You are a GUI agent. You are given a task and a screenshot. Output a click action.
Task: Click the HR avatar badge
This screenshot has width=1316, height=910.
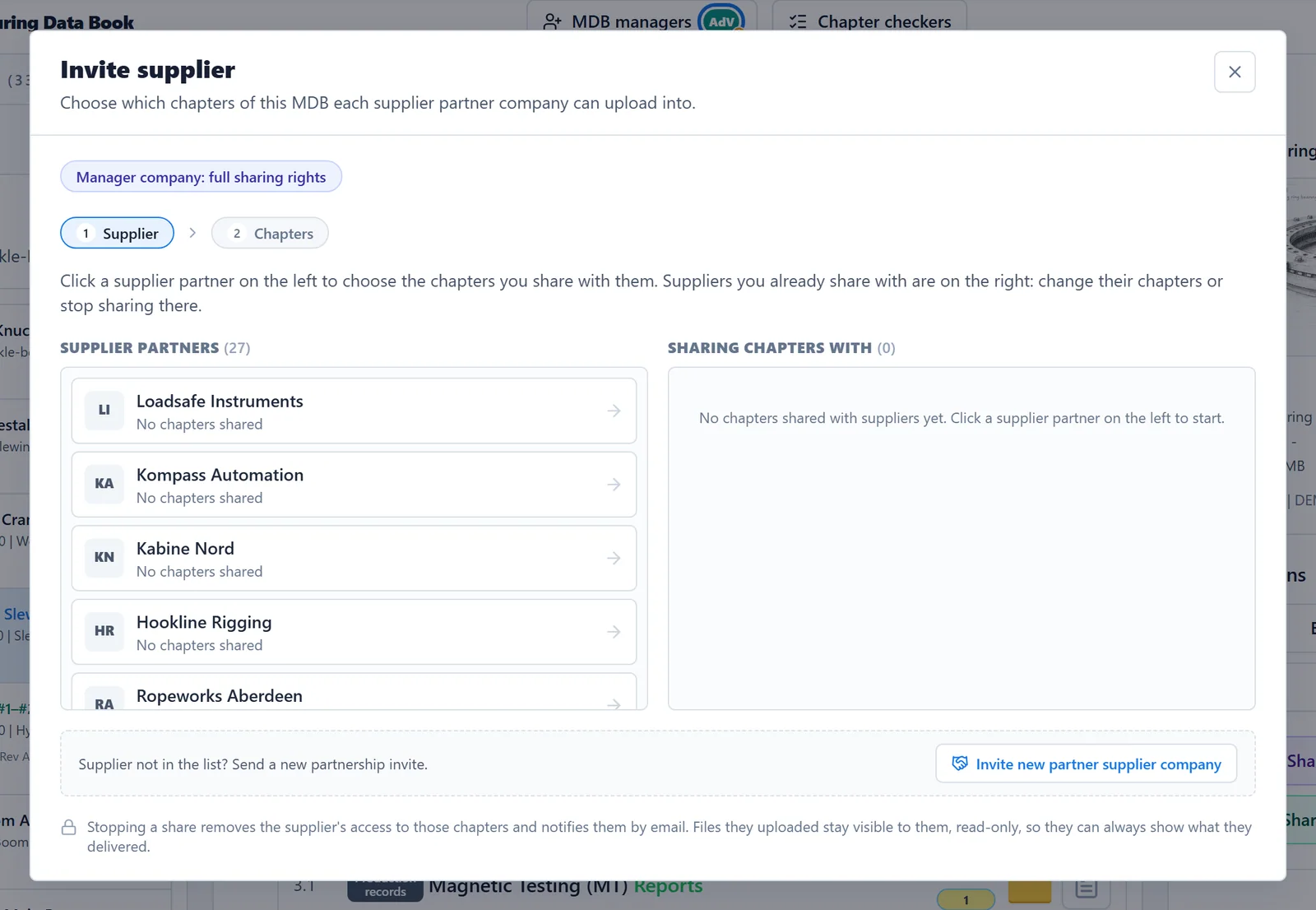104,631
